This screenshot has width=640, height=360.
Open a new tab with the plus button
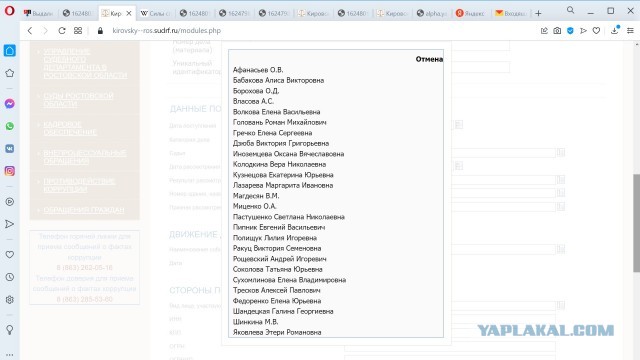538,13
